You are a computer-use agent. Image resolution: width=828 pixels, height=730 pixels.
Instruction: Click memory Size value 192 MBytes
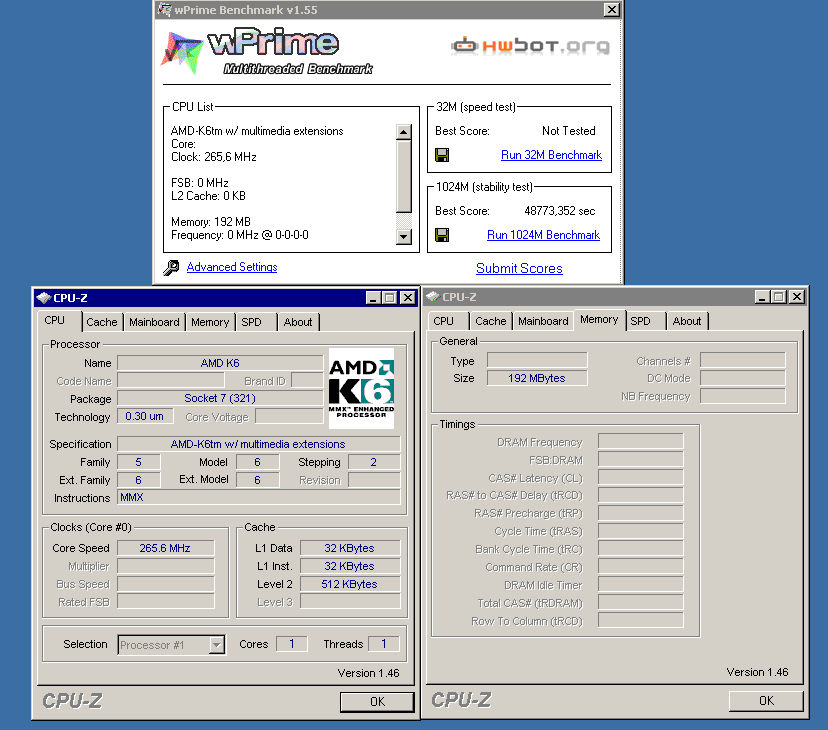coord(537,378)
